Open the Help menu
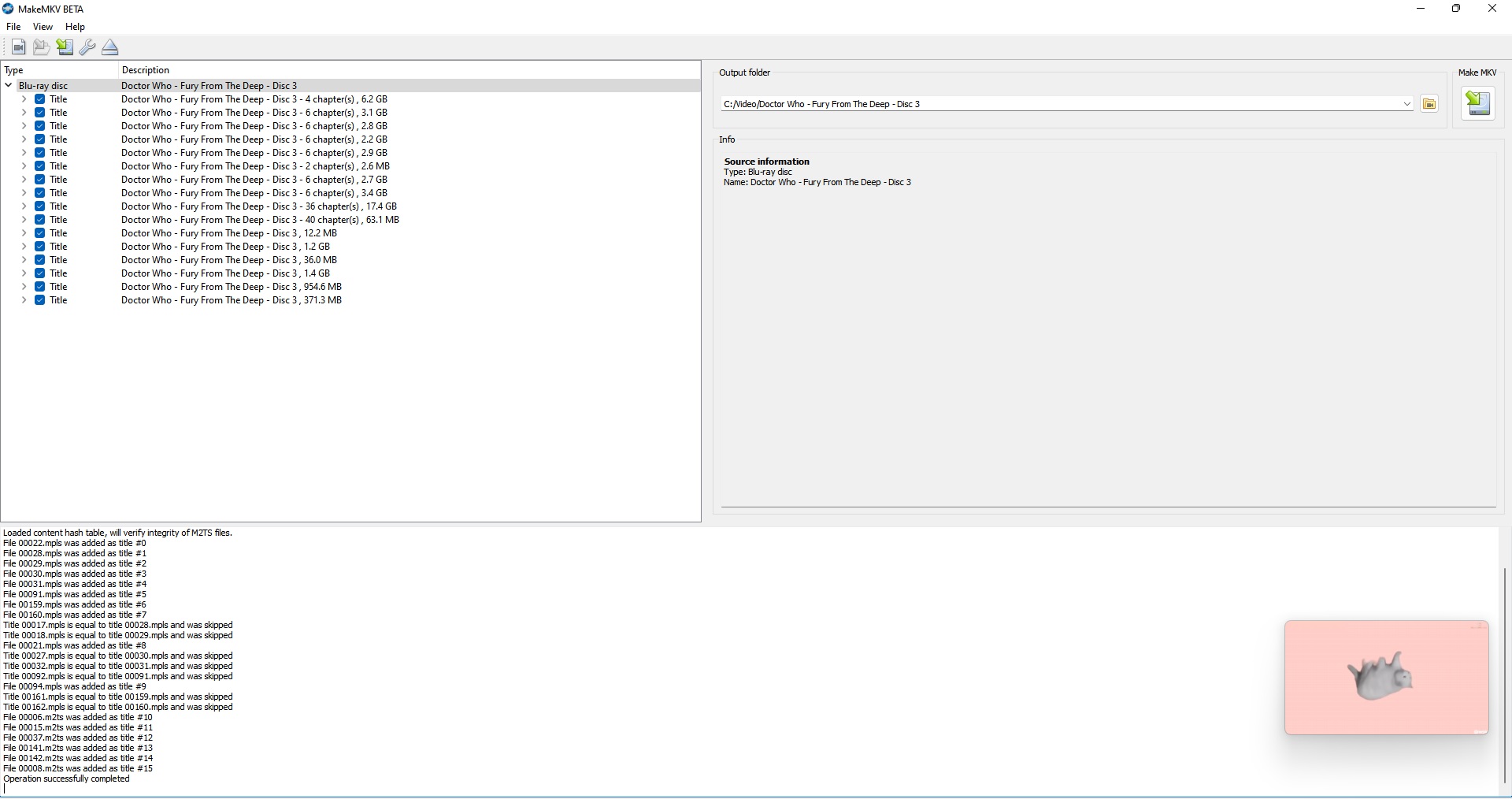 75,27
